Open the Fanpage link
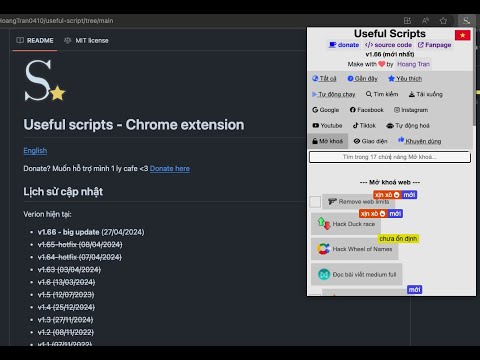Screen dimensions: 480x360 tap(434, 45)
